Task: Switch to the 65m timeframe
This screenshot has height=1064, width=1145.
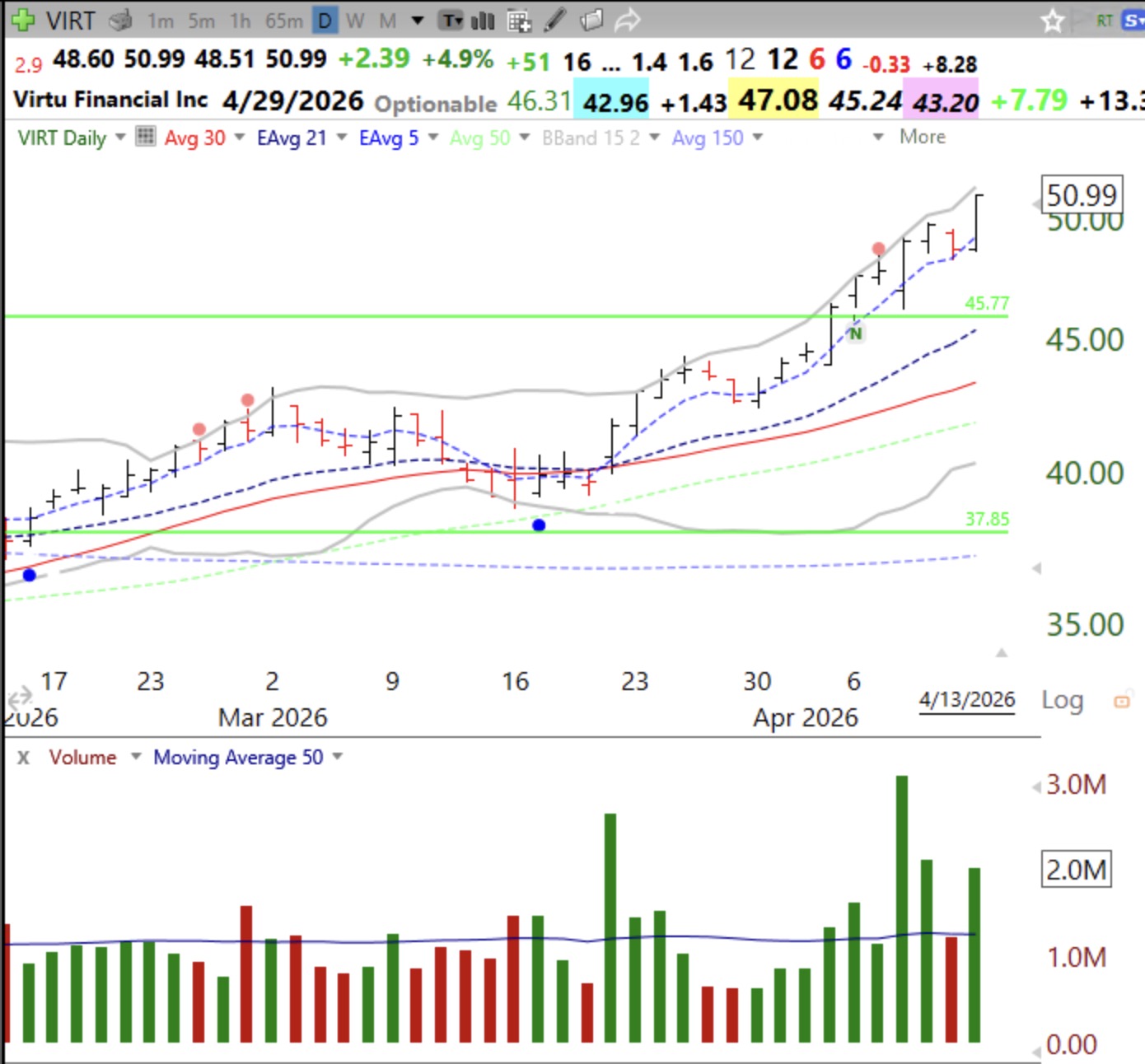Action: pos(284,21)
